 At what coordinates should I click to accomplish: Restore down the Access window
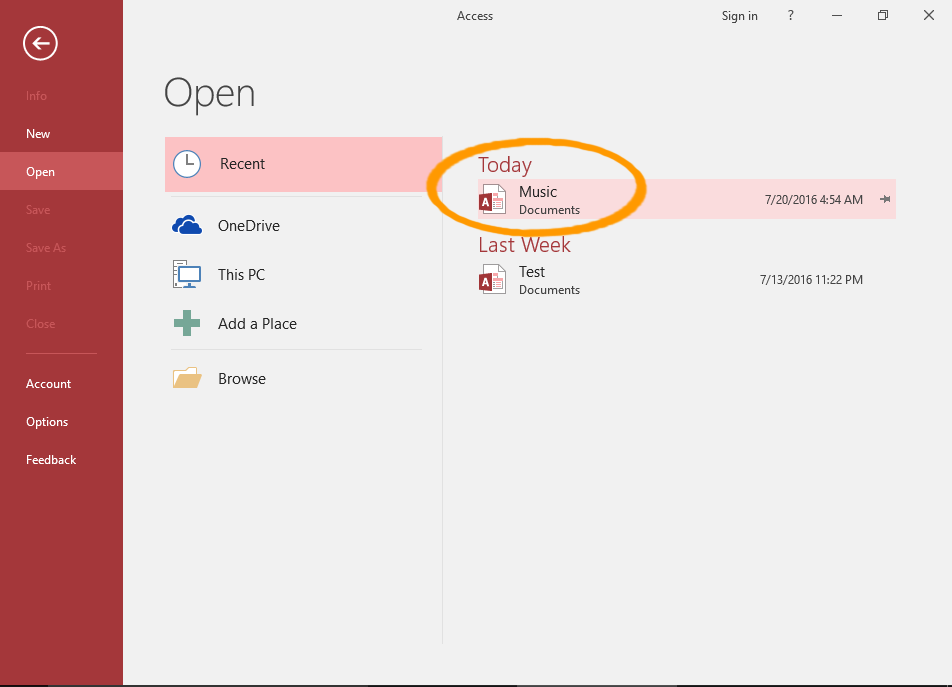883,15
